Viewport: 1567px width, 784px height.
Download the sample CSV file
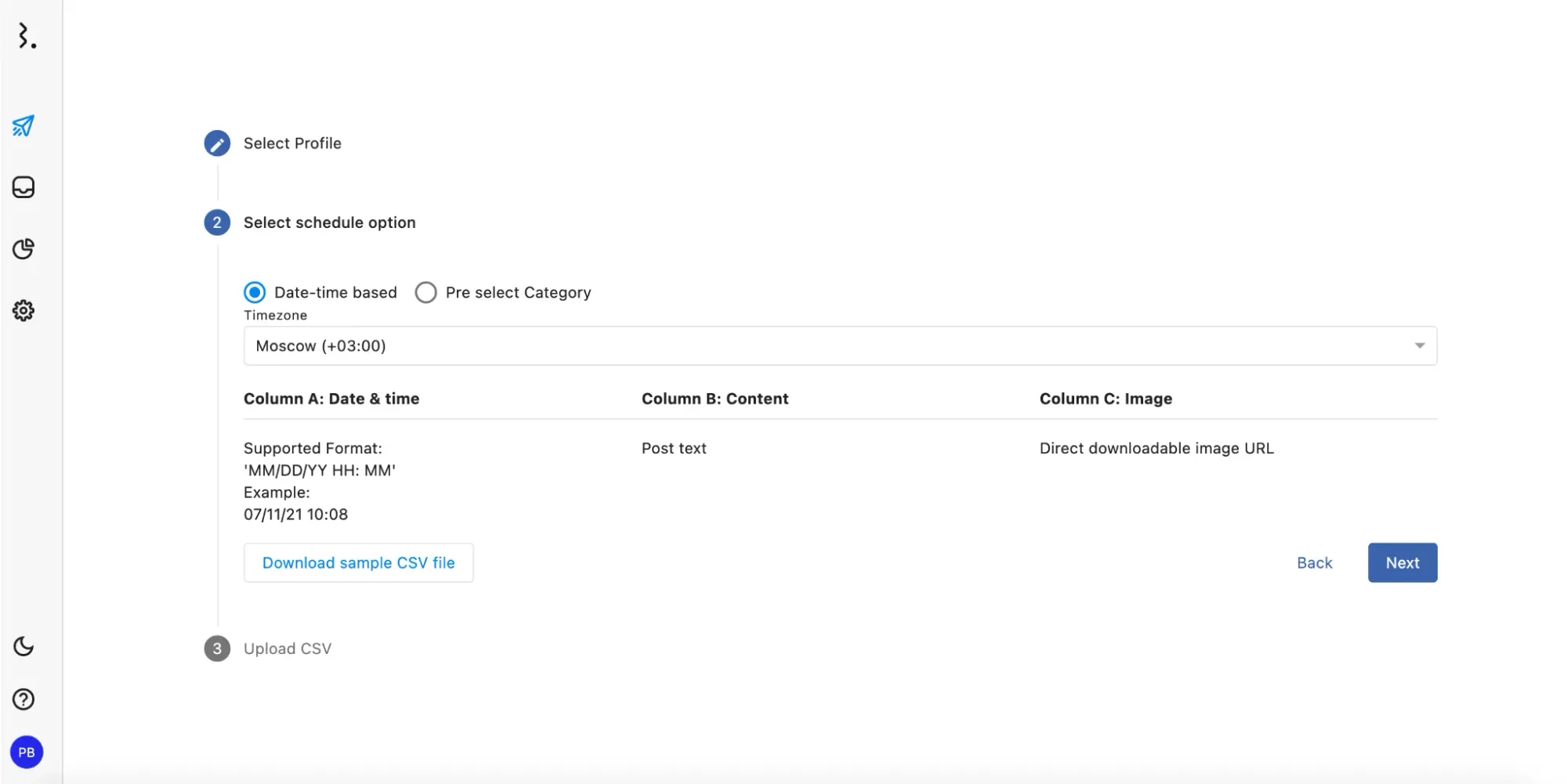358,563
